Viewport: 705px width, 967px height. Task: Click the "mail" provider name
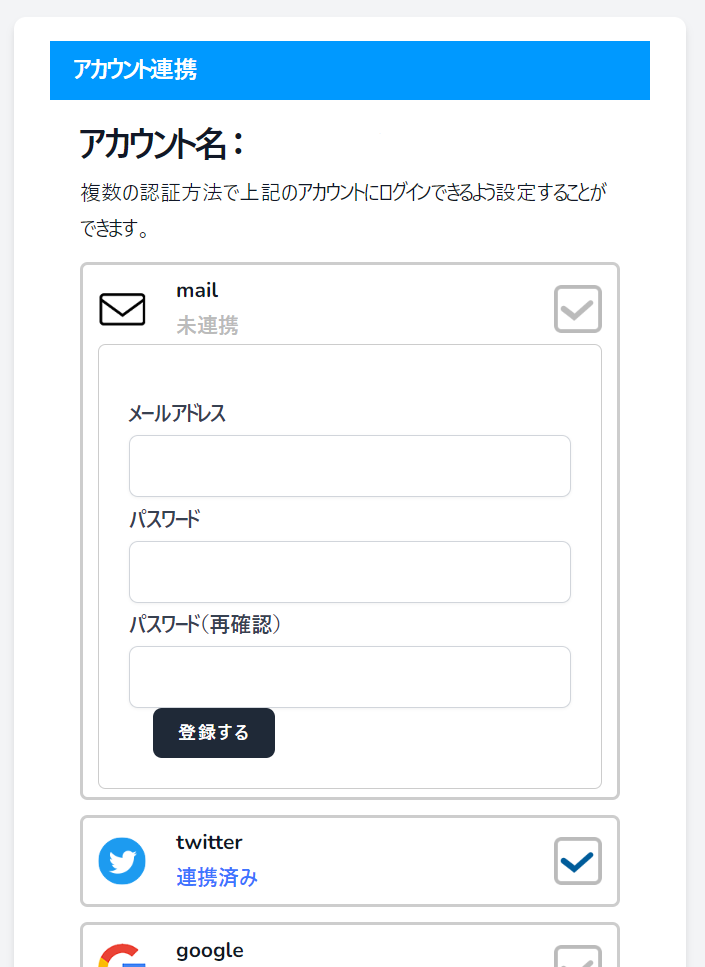click(x=197, y=291)
